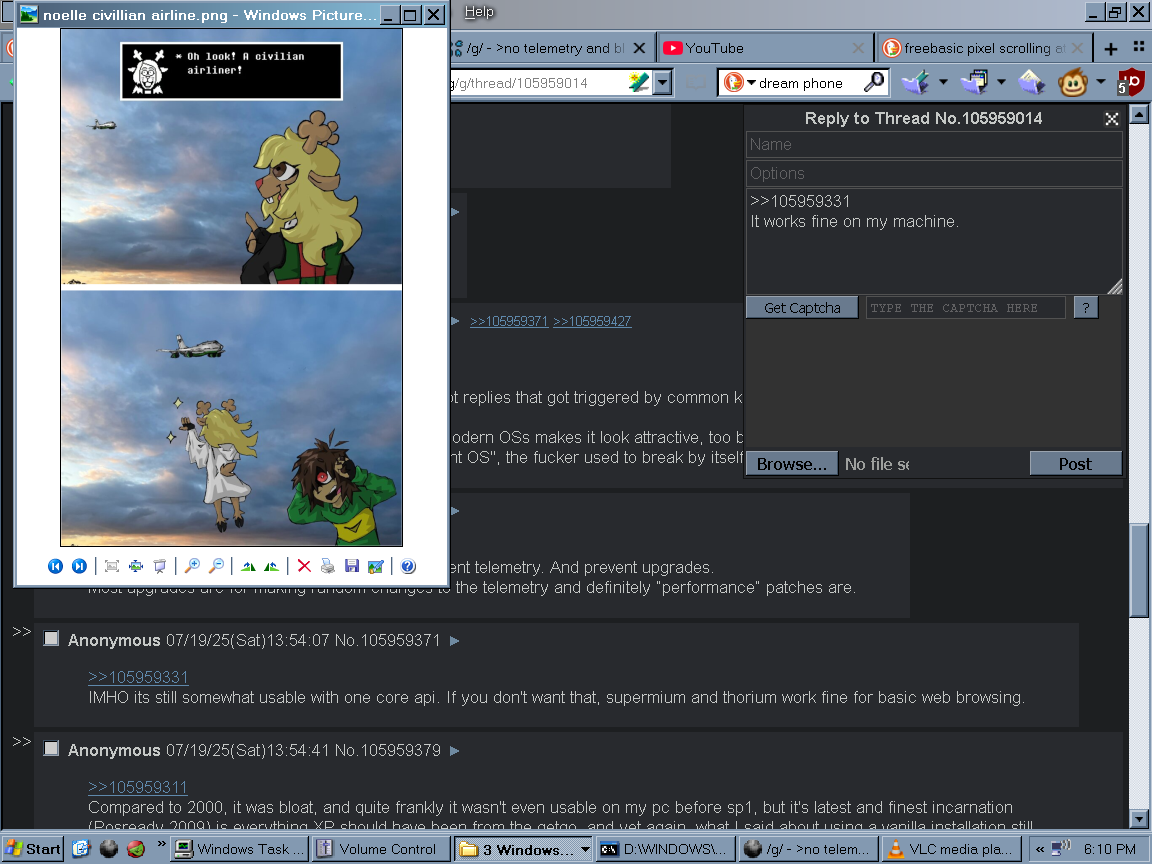Click Browse to attach a file

tap(792, 464)
